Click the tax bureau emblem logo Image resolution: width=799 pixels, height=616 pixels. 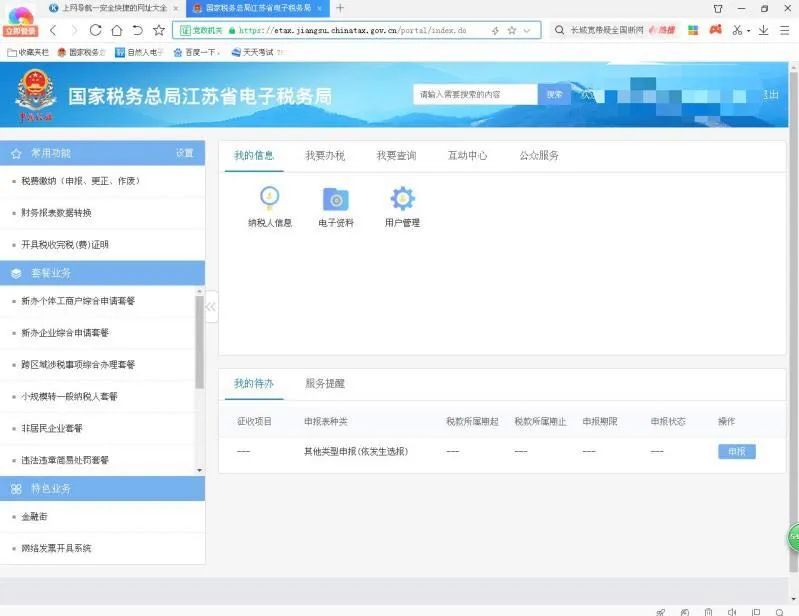click(36, 95)
